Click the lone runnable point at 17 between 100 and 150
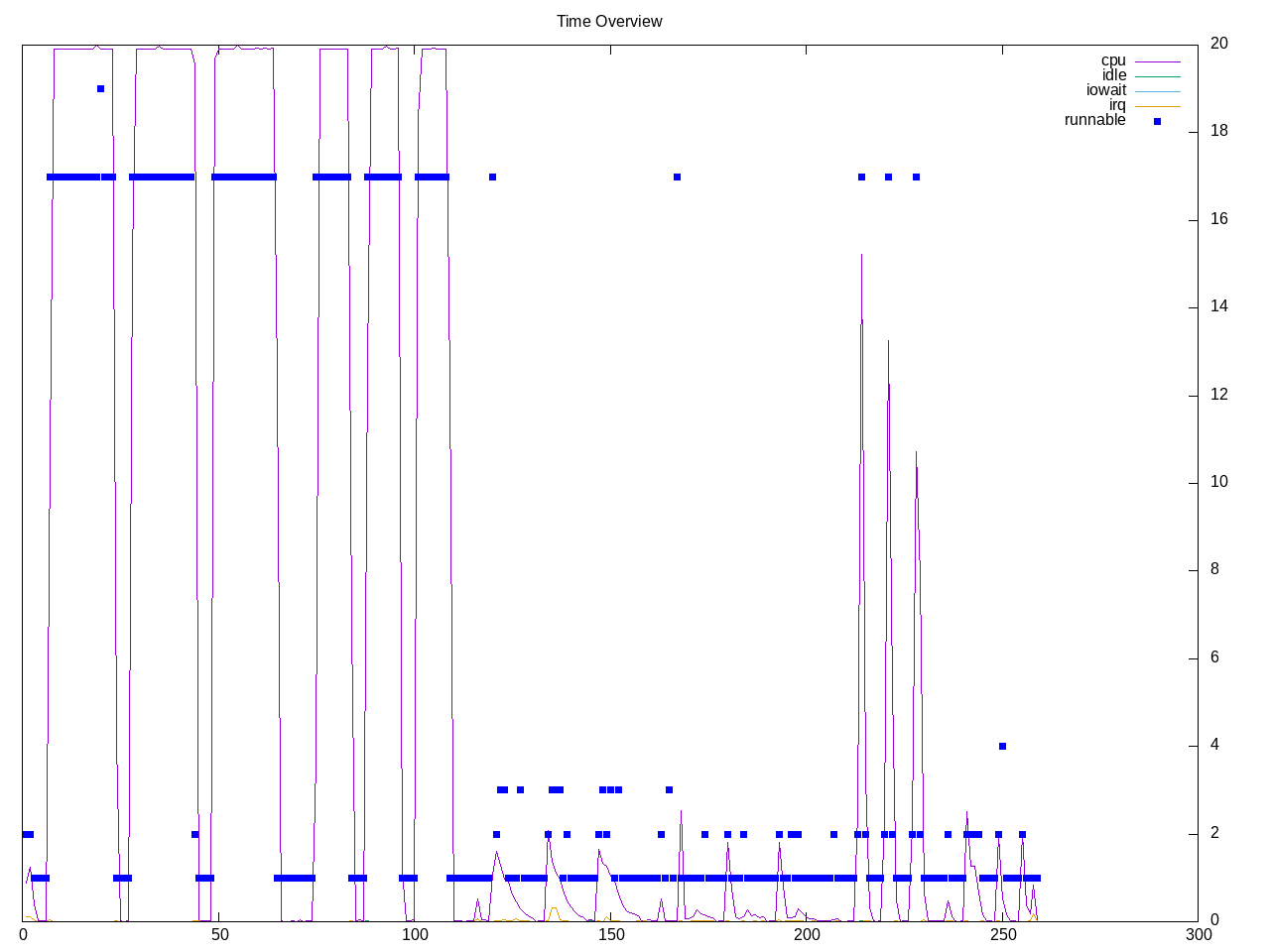1270x952 pixels. pyautogui.click(x=492, y=177)
